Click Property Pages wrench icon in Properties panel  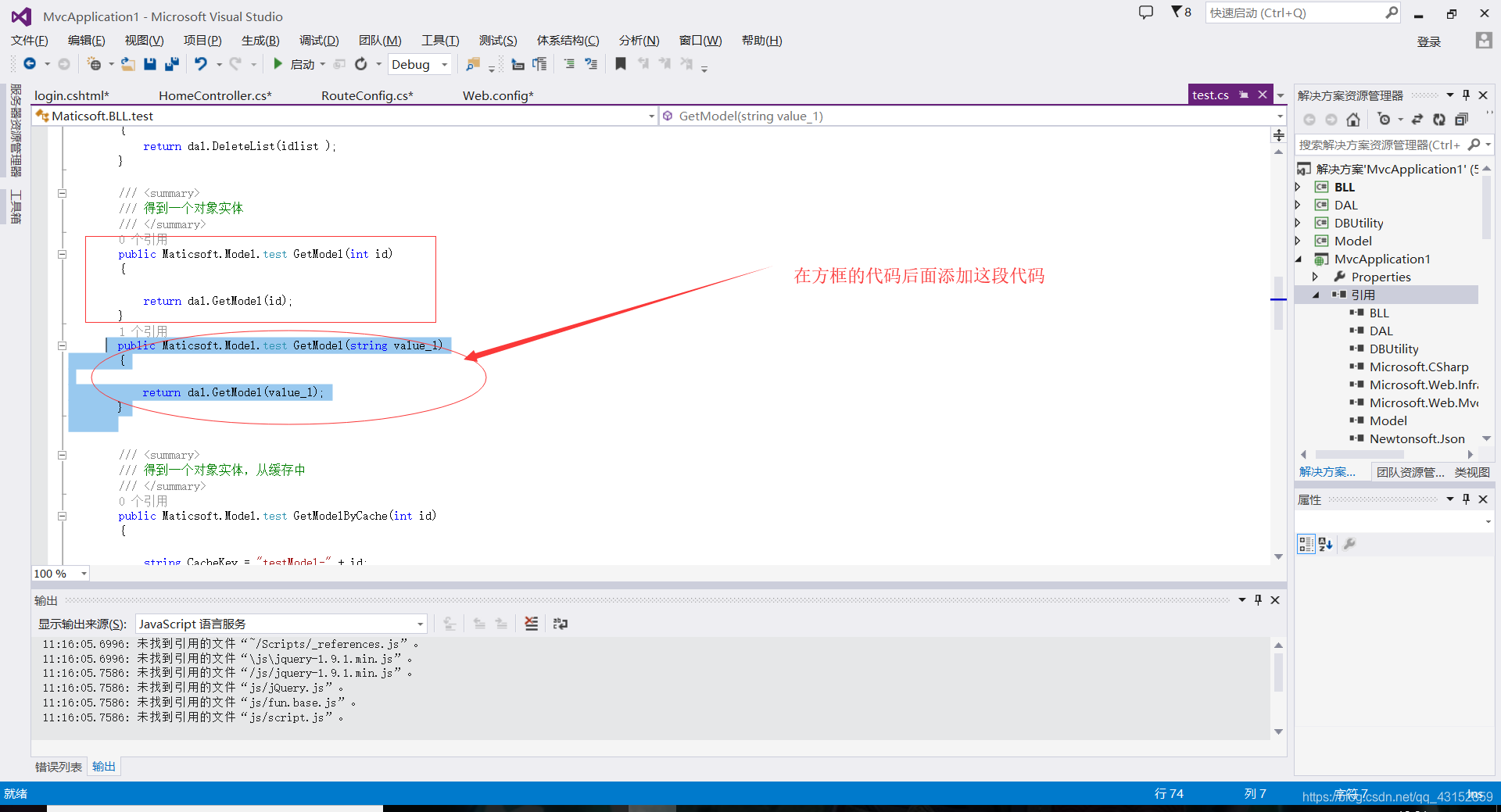click(x=1349, y=544)
